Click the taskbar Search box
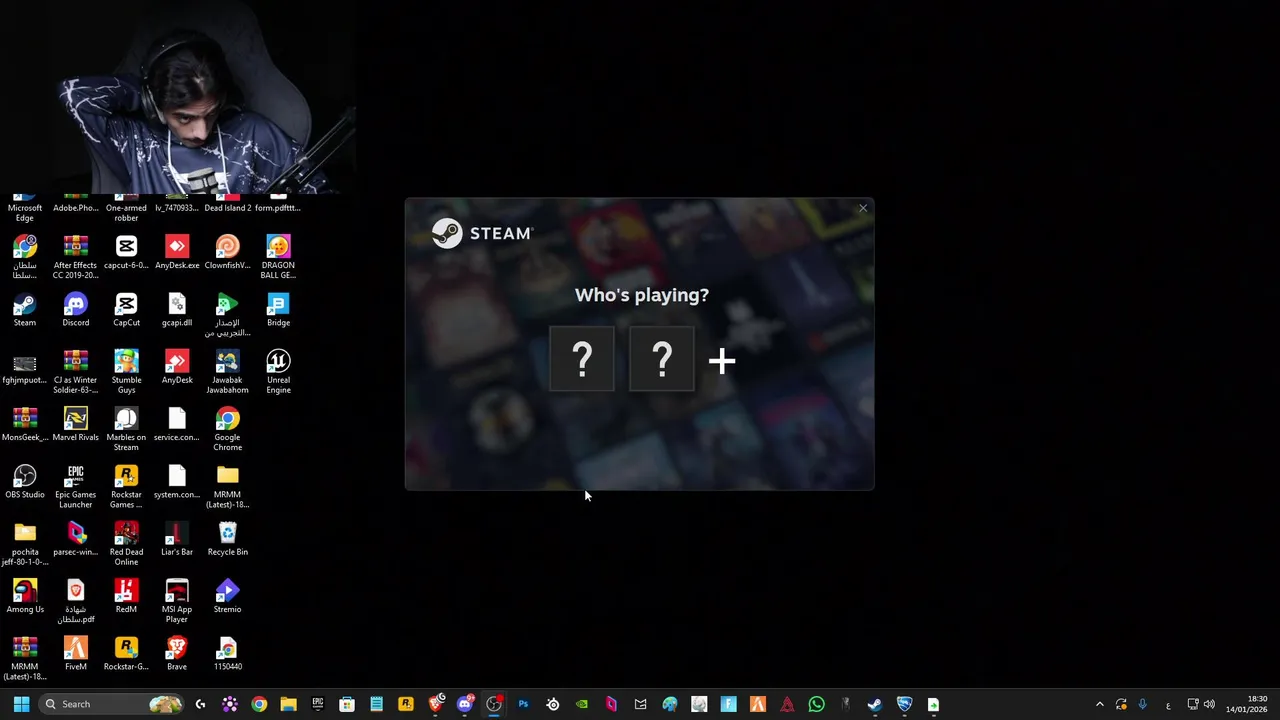Image resolution: width=1280 pixels, height=720 pixels. [x=112, y=704]
